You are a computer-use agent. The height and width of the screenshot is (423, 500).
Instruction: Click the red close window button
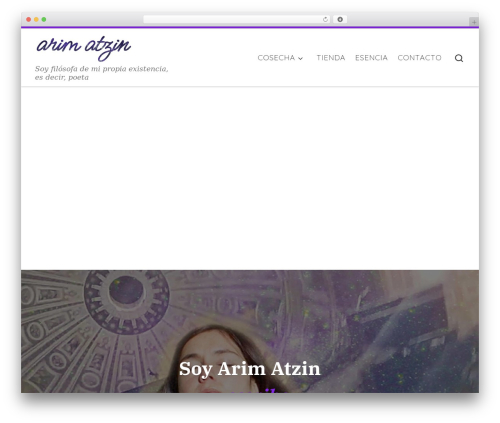29,20
